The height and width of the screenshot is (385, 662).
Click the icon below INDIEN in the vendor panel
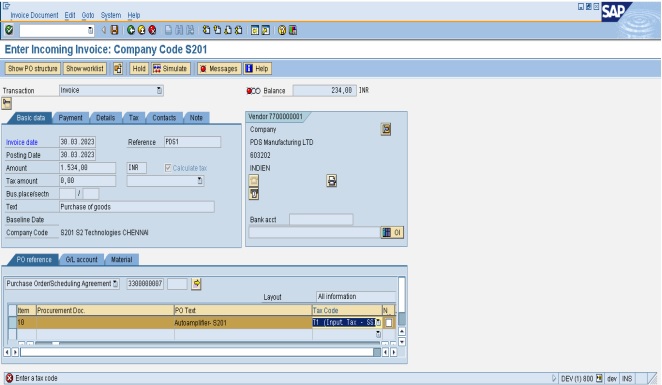(254, 181)
